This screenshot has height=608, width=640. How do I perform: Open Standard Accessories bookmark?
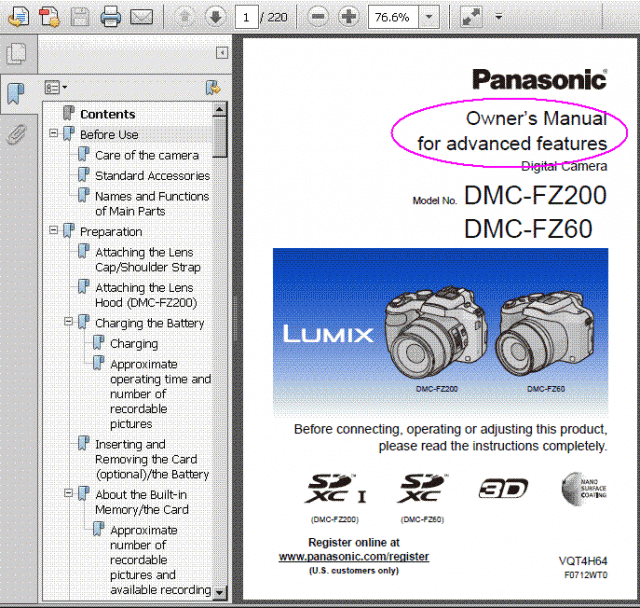point(152,176)
